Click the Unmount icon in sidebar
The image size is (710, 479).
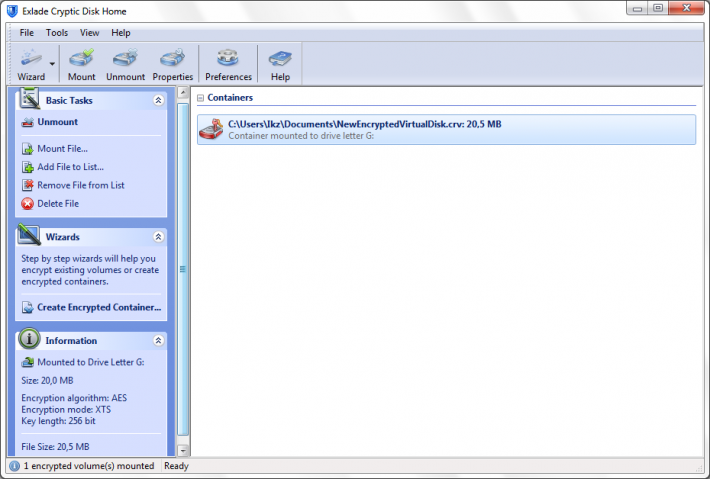[x=28, y=122]
